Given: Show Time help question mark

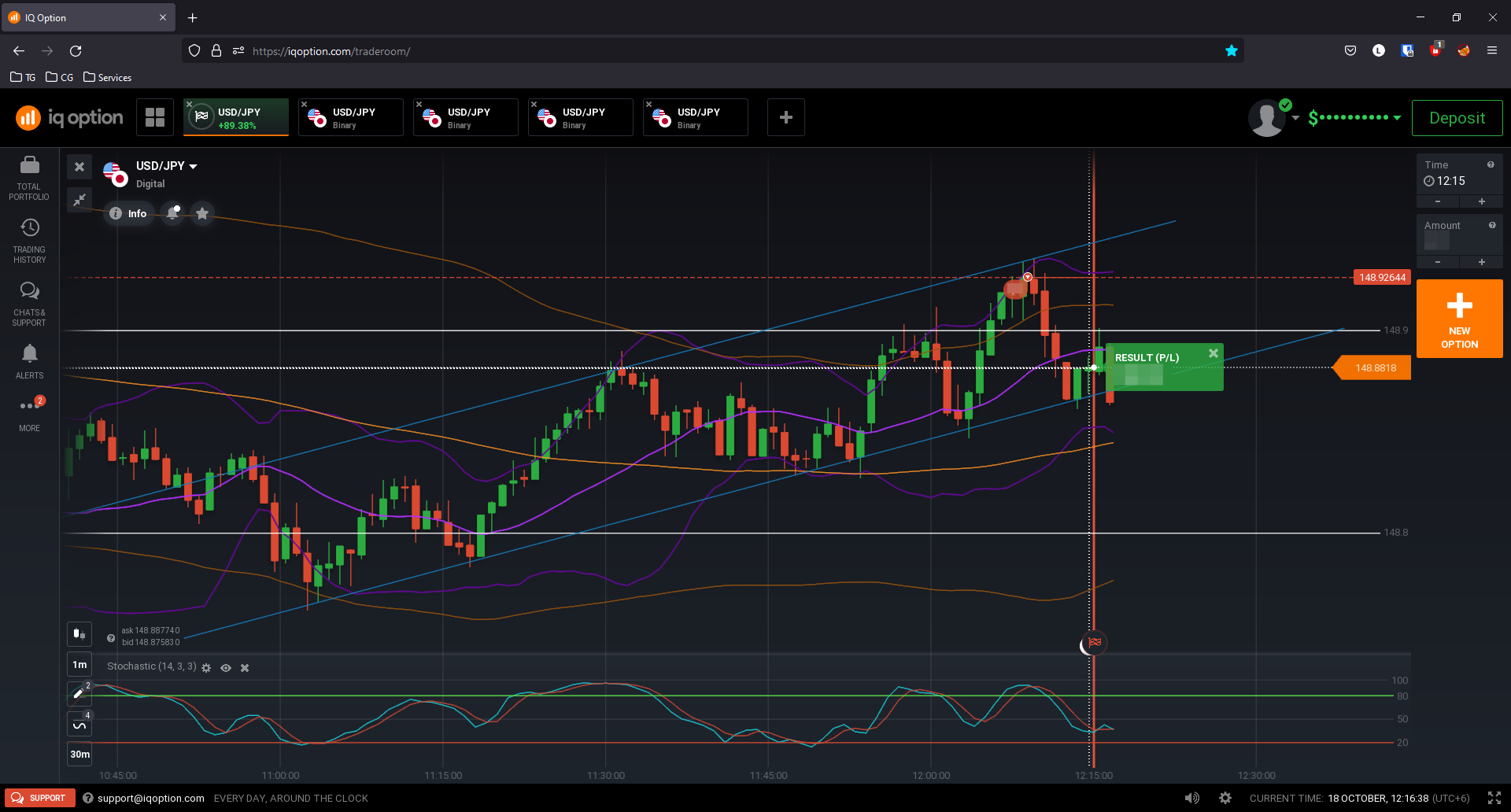Looking at the screenshot, I should [1491, 164].
